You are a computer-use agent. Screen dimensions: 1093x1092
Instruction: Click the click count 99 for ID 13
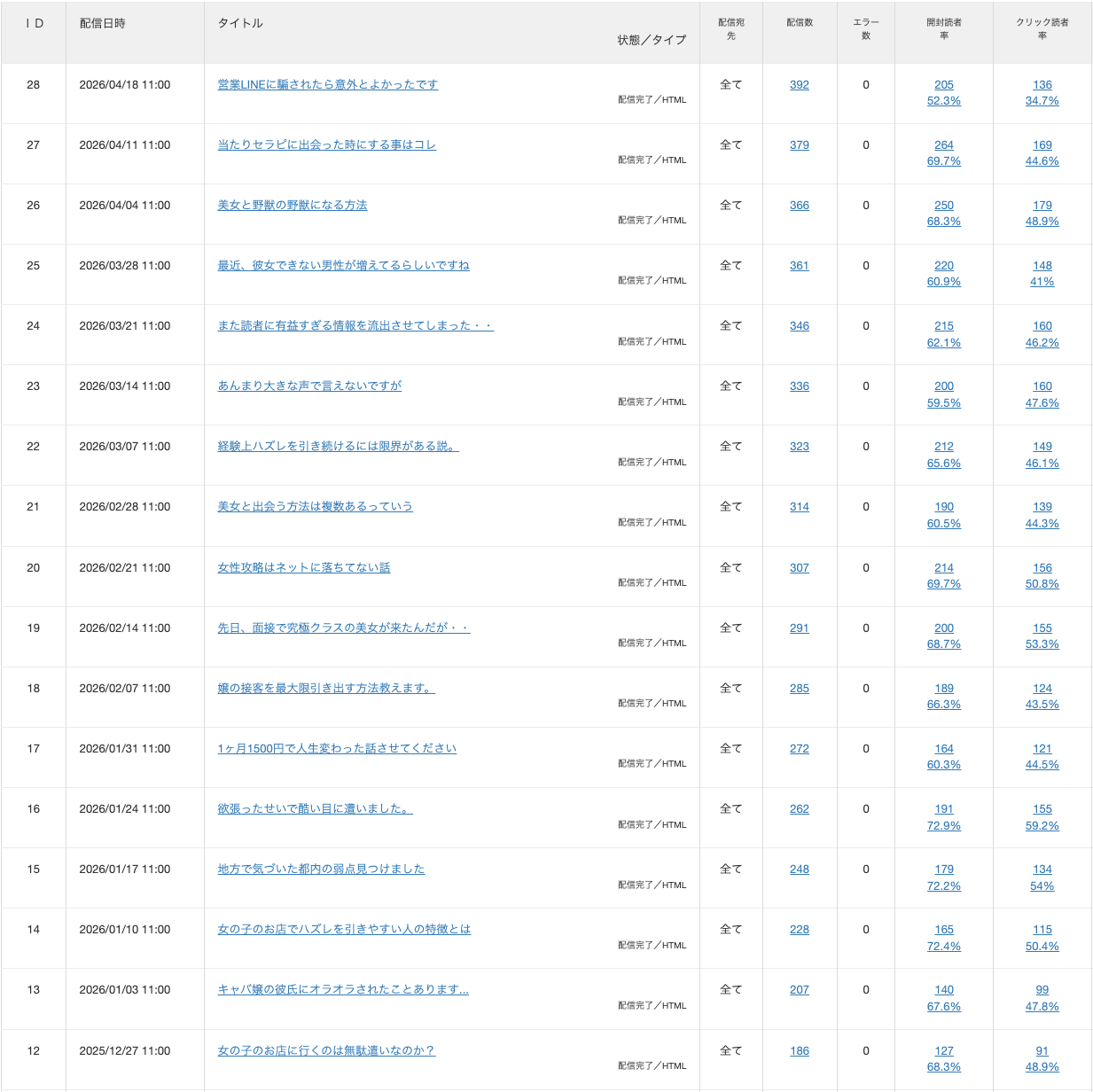[1042, 990]
